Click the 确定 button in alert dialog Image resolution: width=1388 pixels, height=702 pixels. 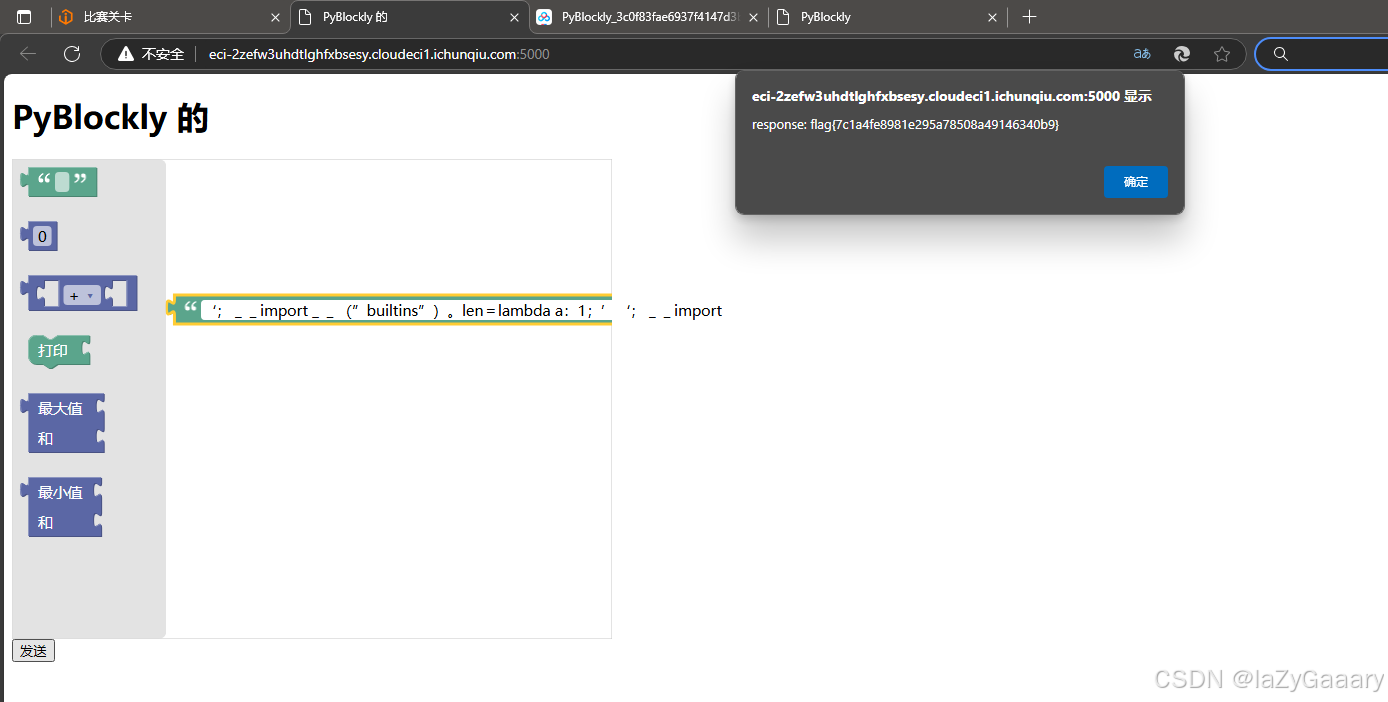1135,182
